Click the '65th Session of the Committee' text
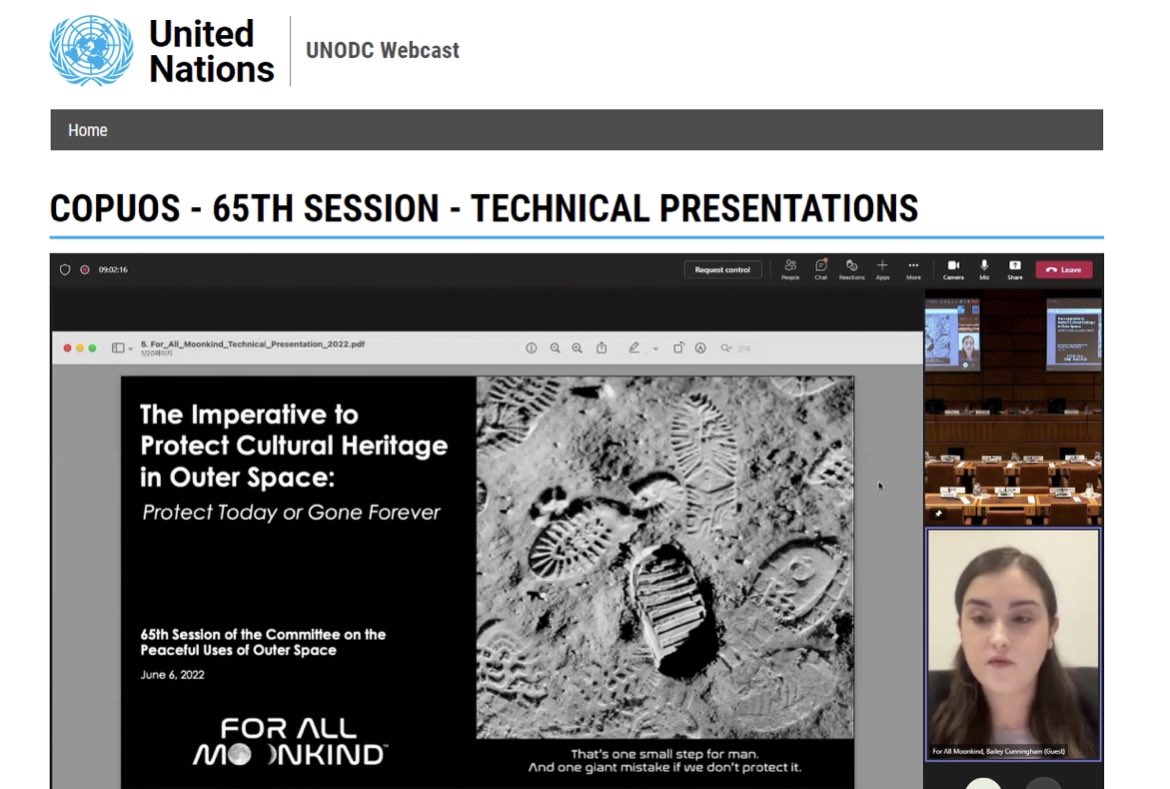 [263, 642]
